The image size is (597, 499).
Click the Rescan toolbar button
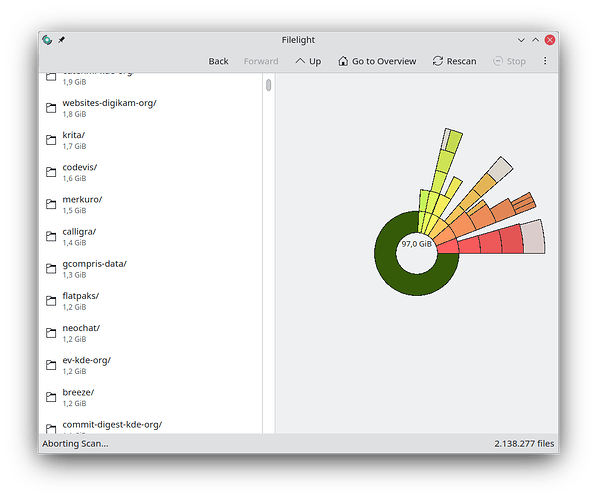pos(454,61)
